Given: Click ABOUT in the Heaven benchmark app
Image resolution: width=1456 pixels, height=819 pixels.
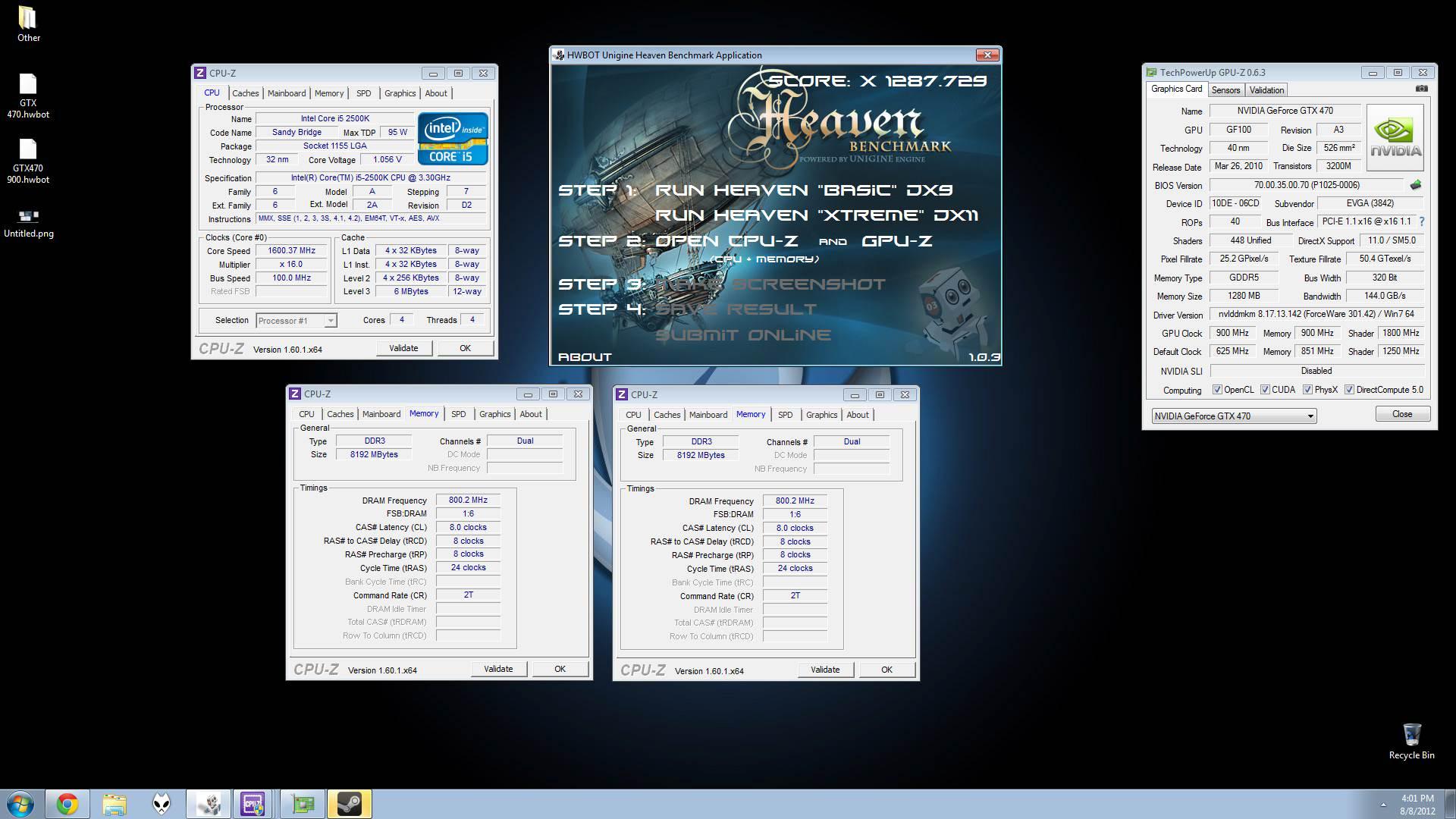Looking at the screenshot, I should pyautogui.click(x=585, y=356).
